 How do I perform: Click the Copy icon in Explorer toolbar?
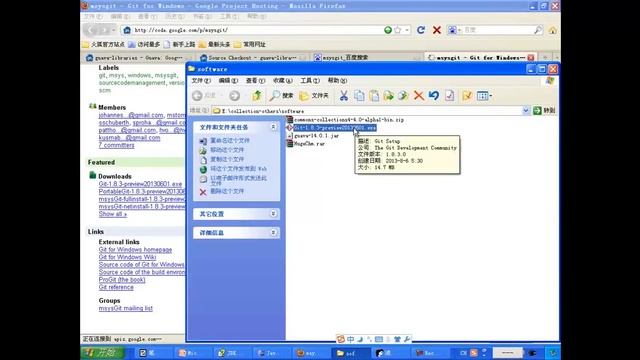359,96
